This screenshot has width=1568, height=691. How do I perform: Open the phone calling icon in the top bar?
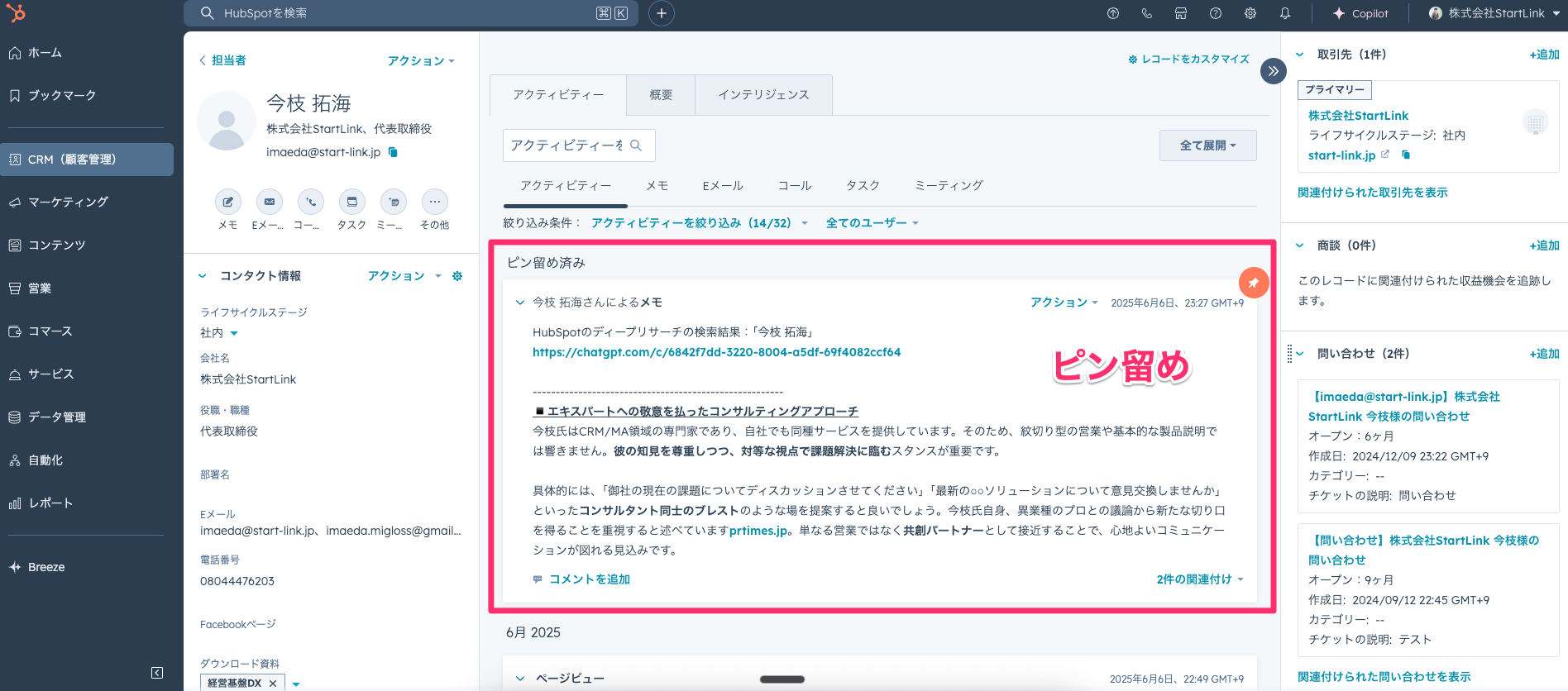click(1146, 13)
